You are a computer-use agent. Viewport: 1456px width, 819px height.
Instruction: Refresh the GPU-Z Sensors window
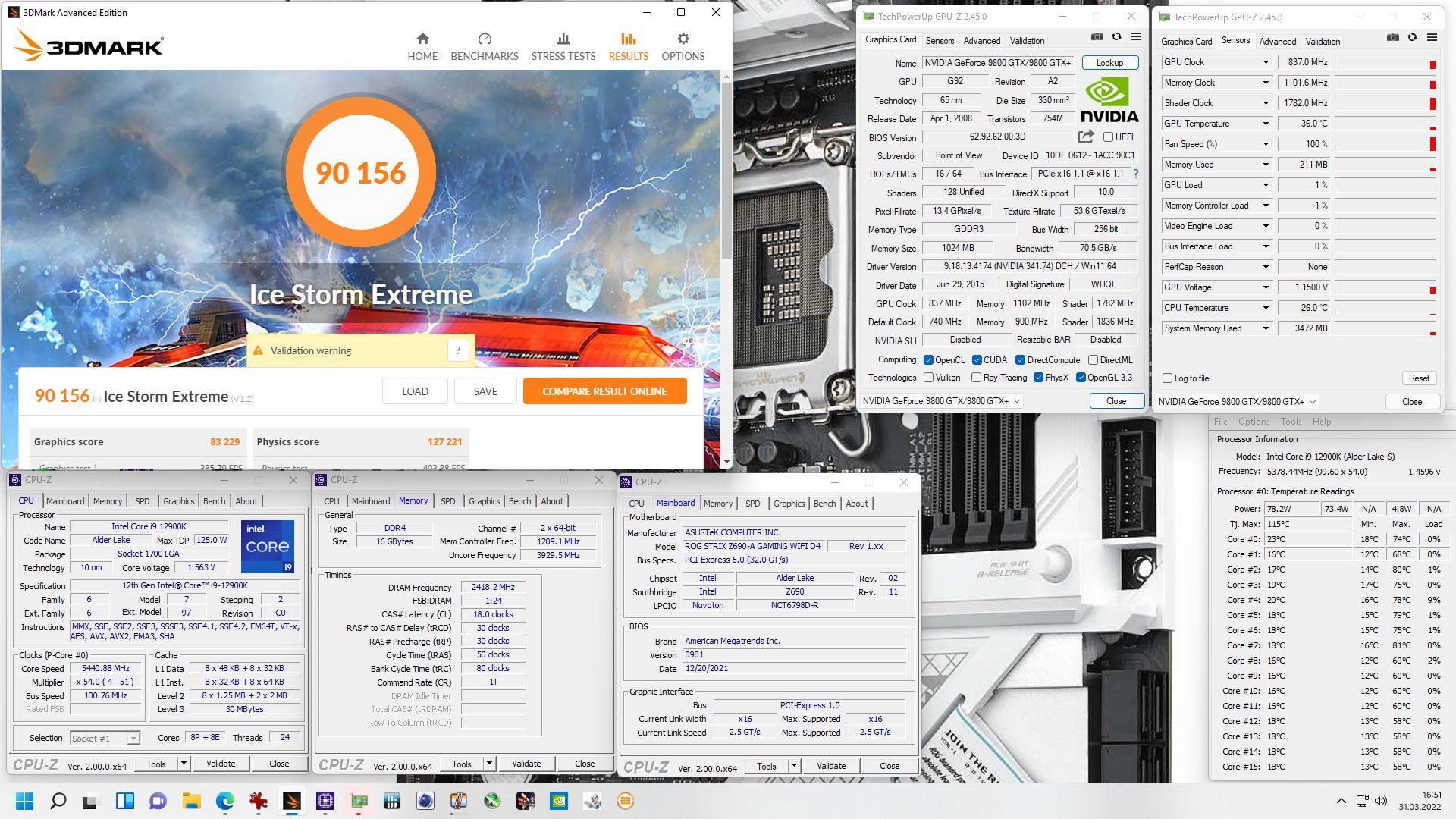[x=1412, y=38]
